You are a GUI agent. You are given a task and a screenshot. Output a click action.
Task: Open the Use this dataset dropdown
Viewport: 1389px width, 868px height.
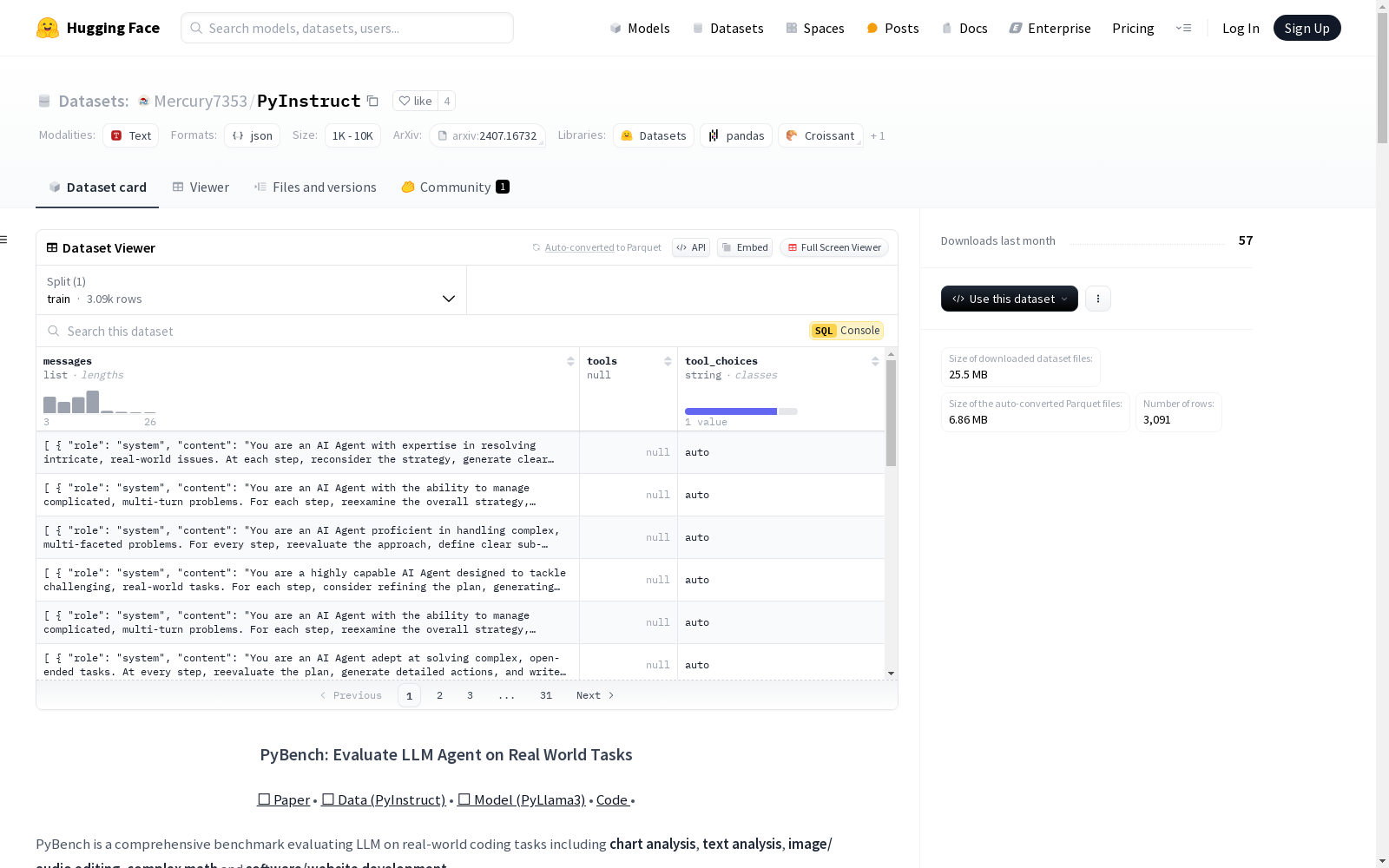click(1010, 299)
